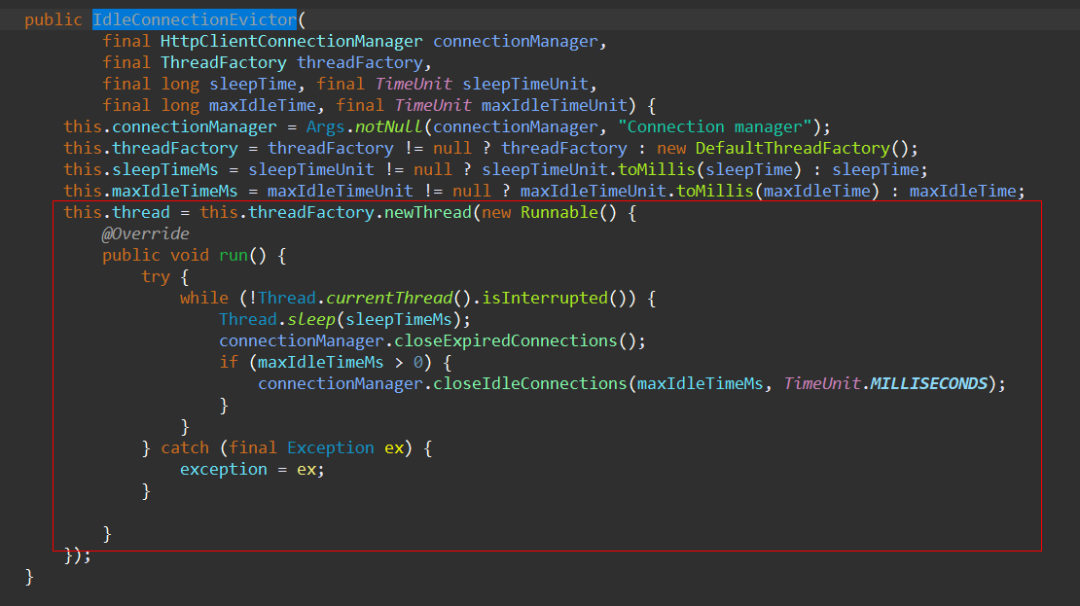This screenshot has height=606, width=1080.
Task: Click the try keyword
Action: point(156,277)
